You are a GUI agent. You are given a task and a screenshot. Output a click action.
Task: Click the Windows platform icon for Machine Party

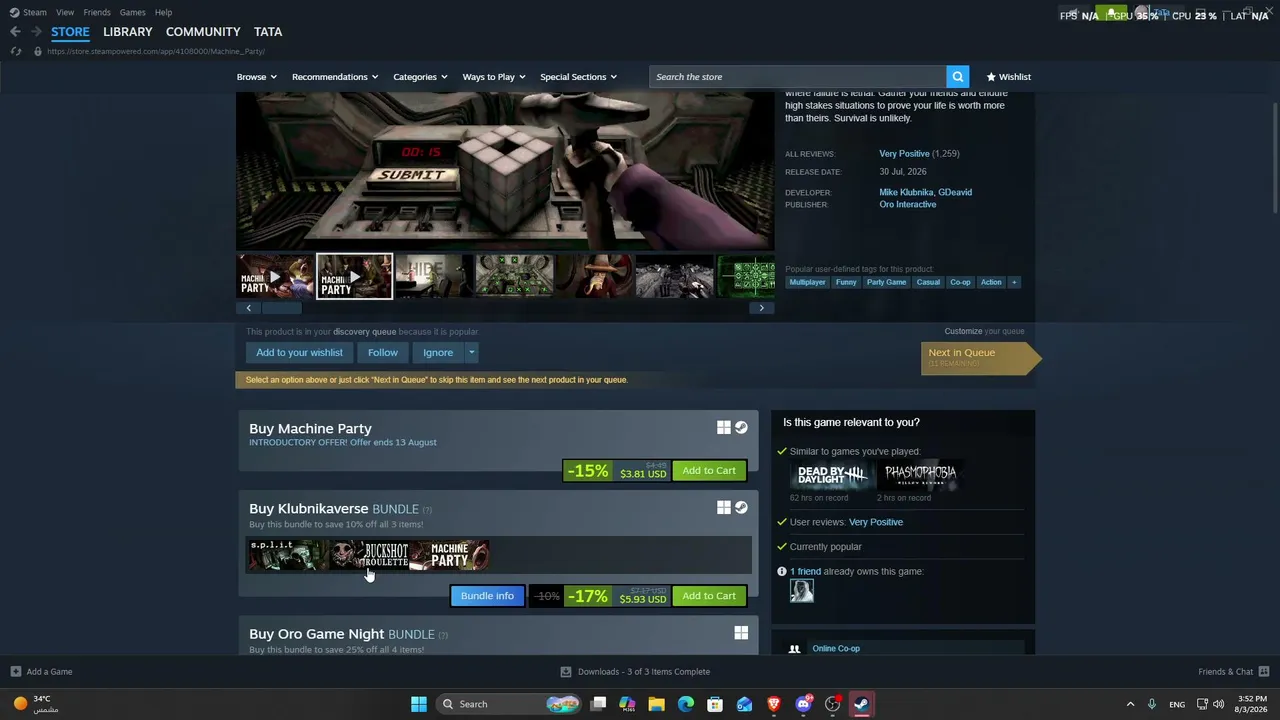[724, 428]
